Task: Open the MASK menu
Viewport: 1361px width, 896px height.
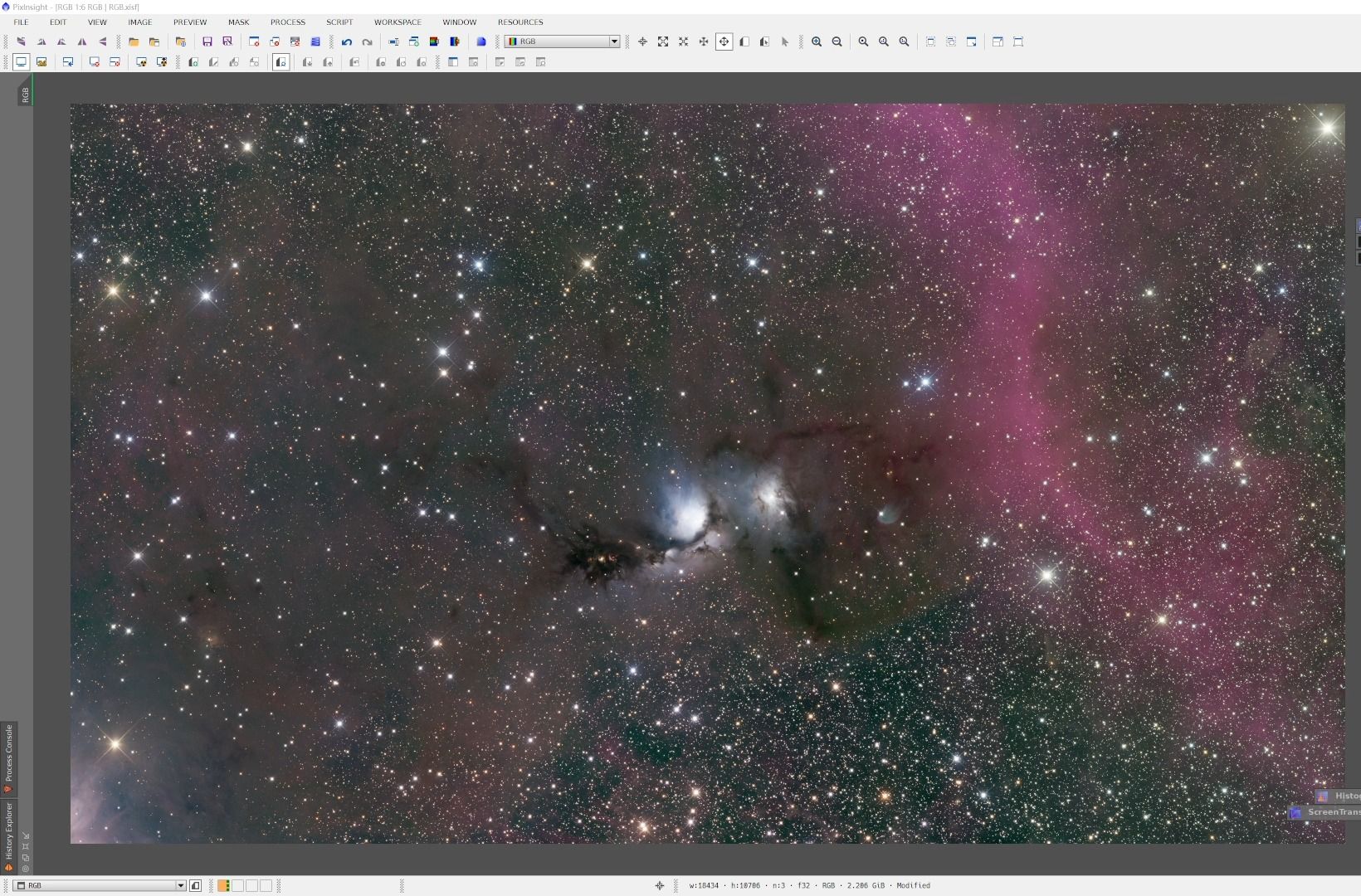Action: point(238,22)
